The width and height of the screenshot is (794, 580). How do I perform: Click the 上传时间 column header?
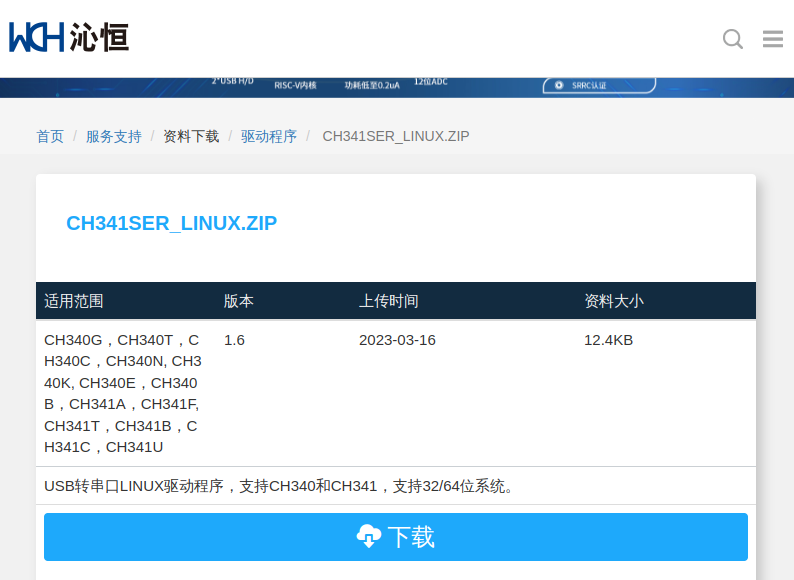click(388, 301)
